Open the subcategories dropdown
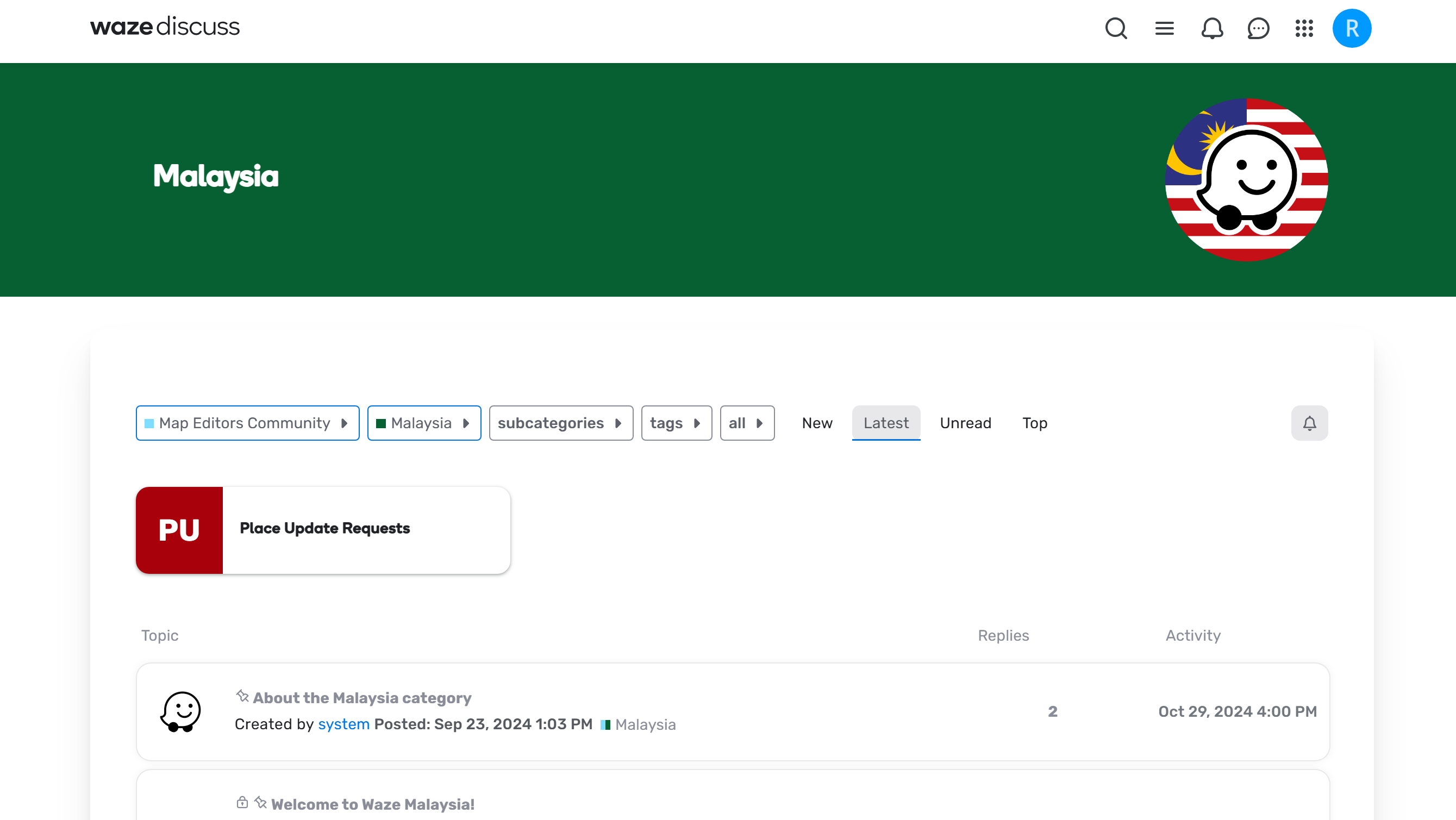The width and height of the screenshot is (1456, 820). pos(561,423)
